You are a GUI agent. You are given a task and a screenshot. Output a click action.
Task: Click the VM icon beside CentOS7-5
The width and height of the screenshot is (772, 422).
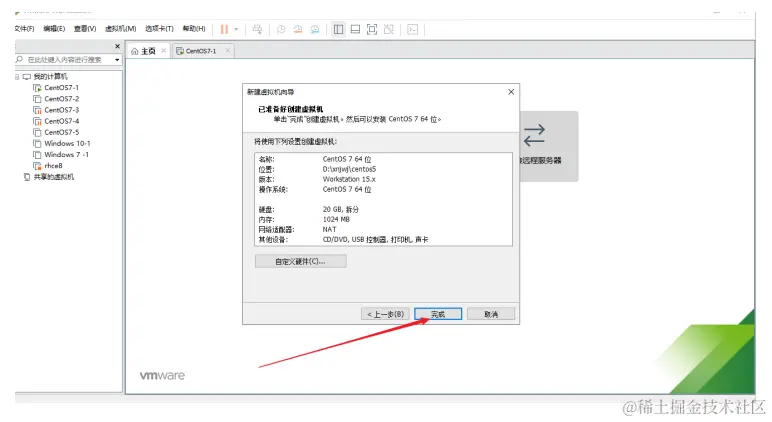tap(37, 132)
